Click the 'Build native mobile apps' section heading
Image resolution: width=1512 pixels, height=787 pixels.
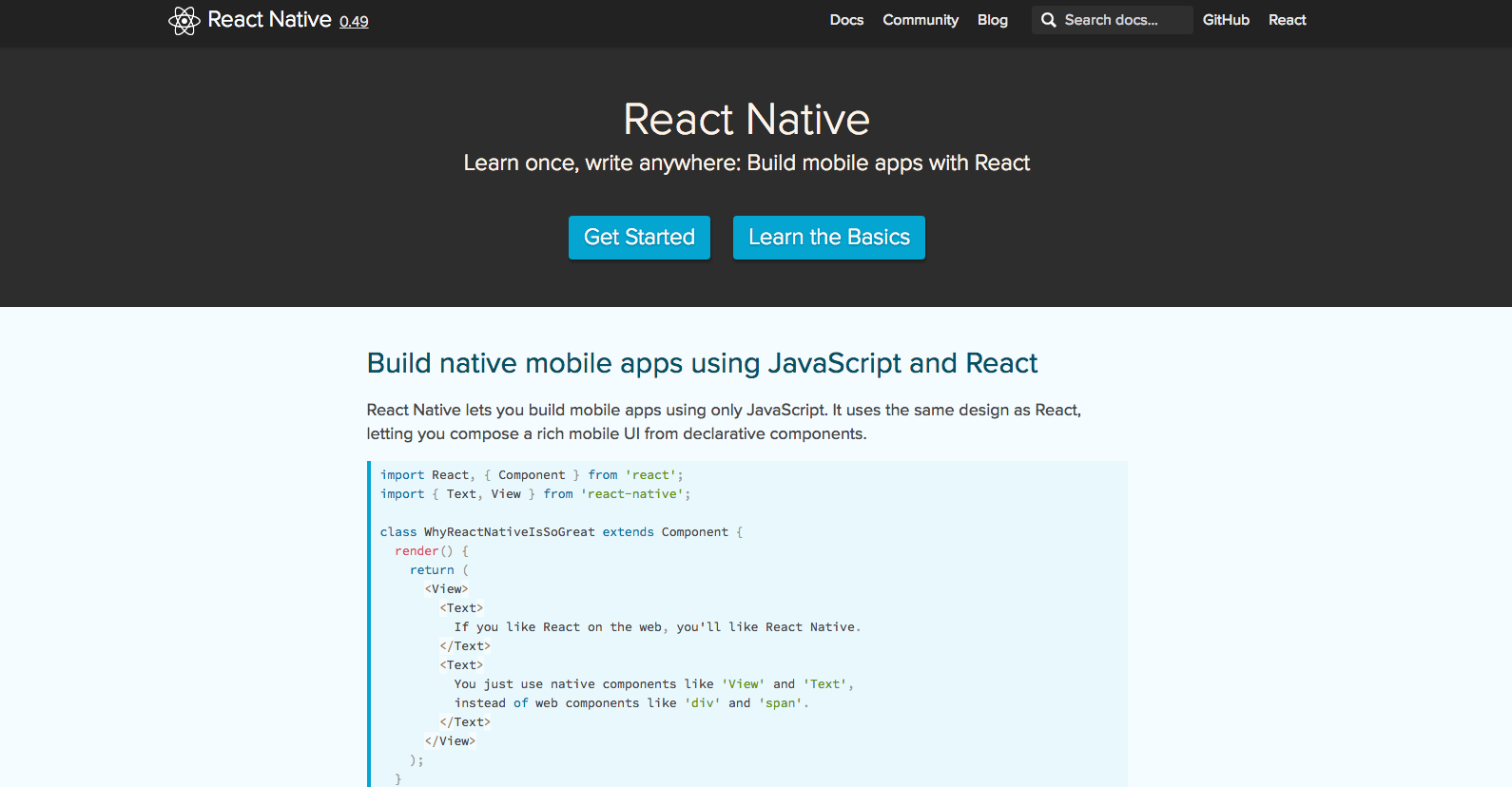(x=702, y=363)
